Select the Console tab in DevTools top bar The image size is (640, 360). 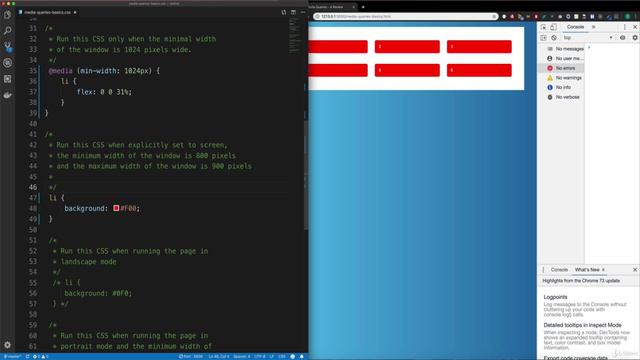pyautogui.click(x=575, y=27)
